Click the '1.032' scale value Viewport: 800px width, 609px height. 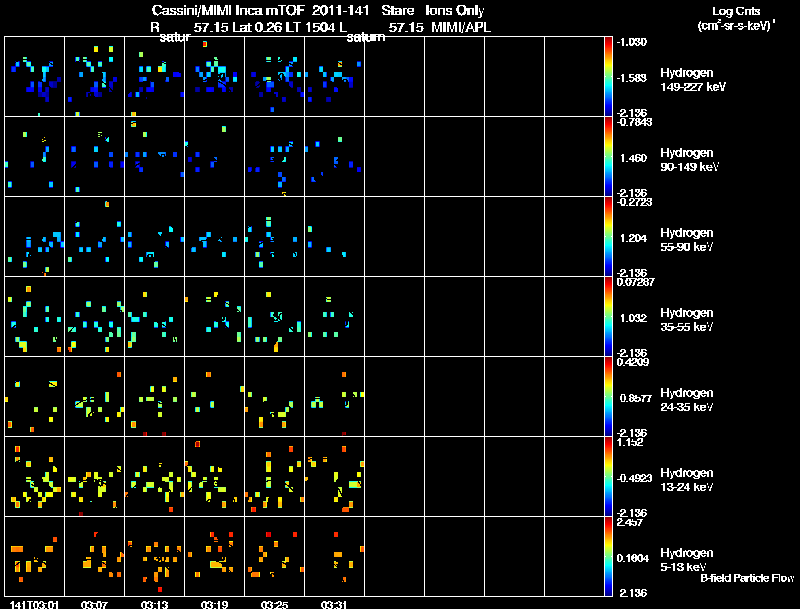tap(633, 318)
